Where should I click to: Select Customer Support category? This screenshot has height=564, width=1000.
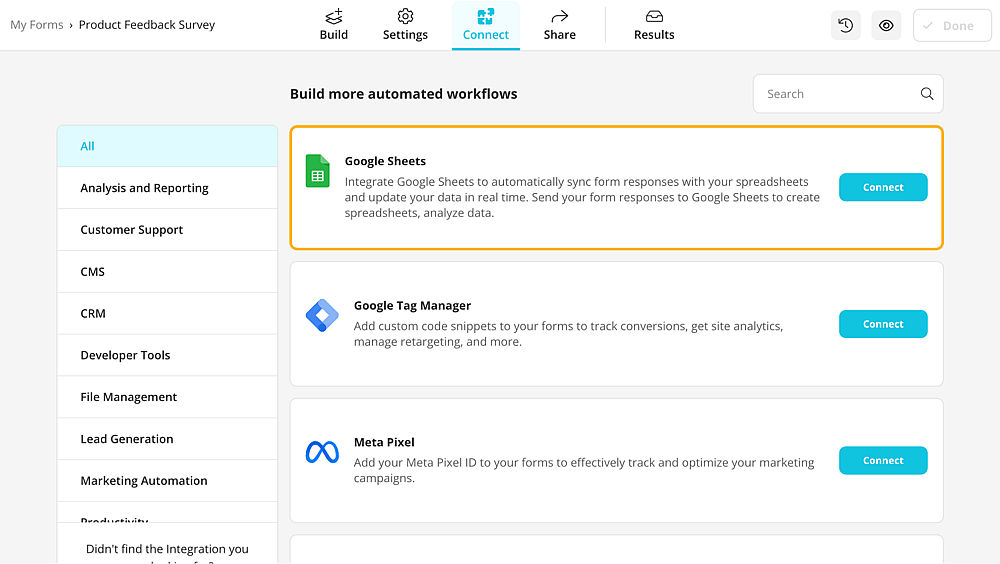(167, 230)
